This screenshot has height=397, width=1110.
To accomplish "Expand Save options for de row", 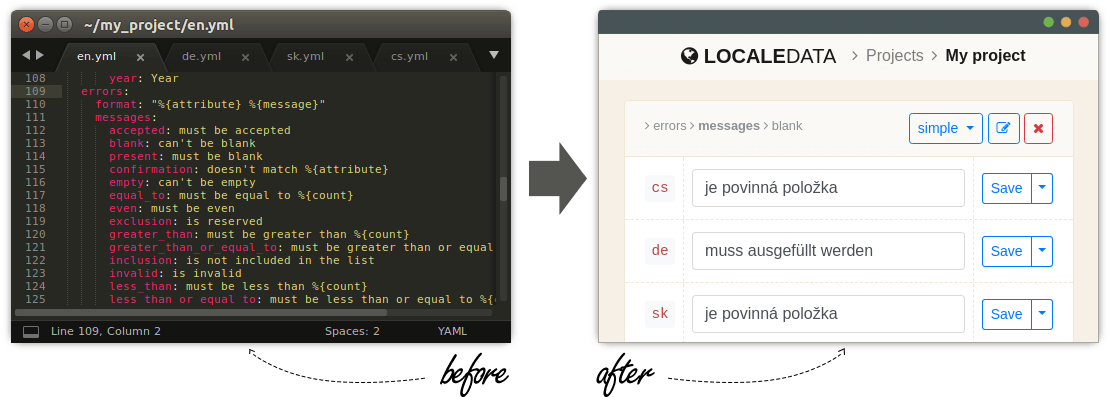I will (x=1042, y=251).
